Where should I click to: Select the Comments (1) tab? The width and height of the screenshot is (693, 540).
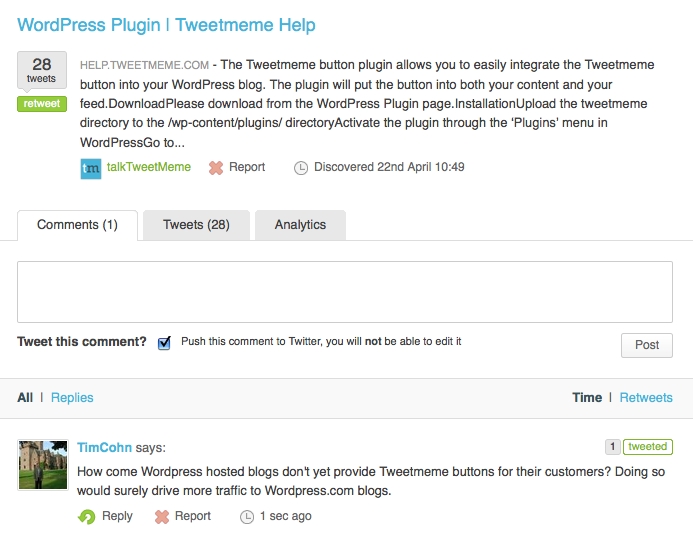tap(77, 225)
